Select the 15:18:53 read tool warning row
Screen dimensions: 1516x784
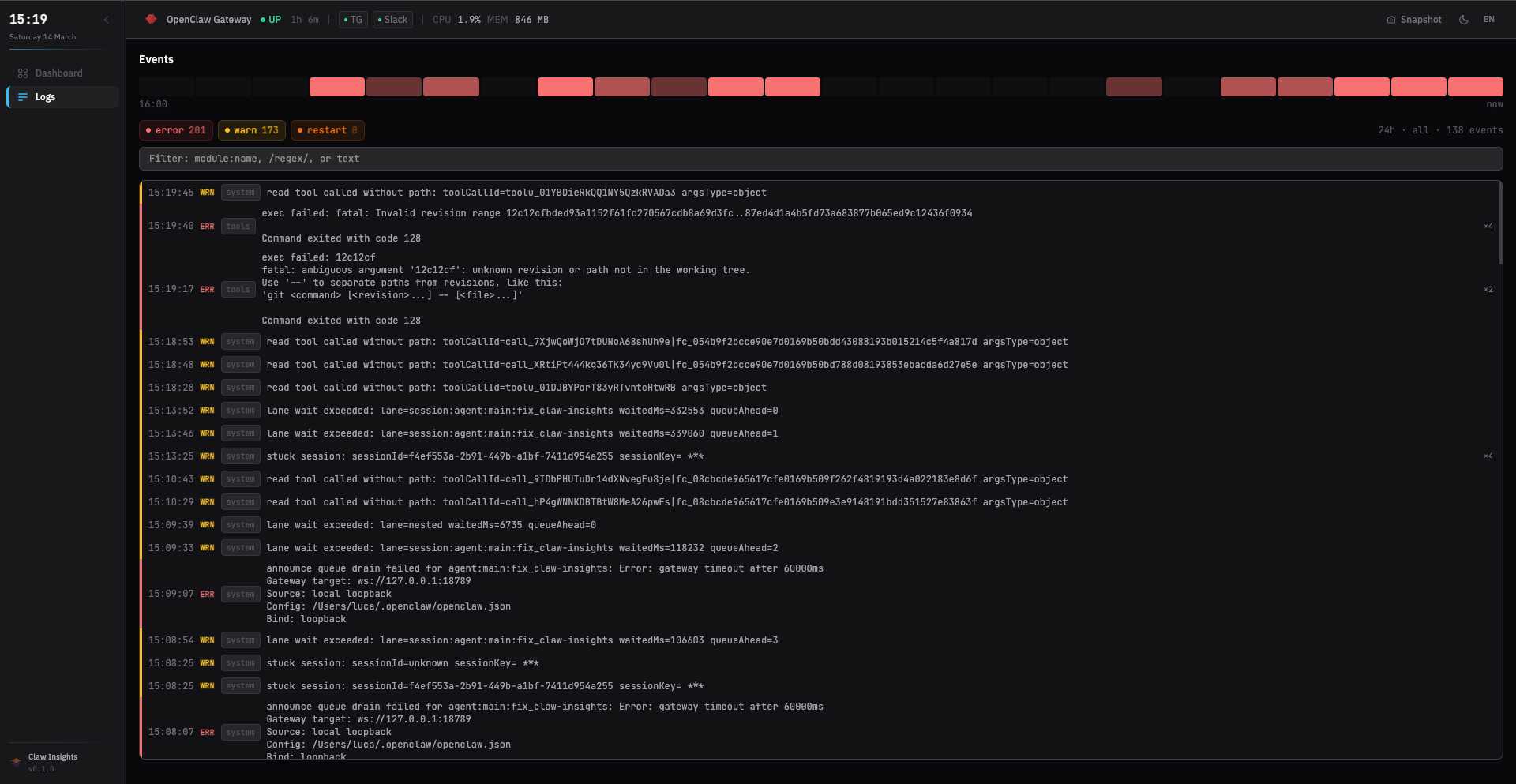coord(820,342)
